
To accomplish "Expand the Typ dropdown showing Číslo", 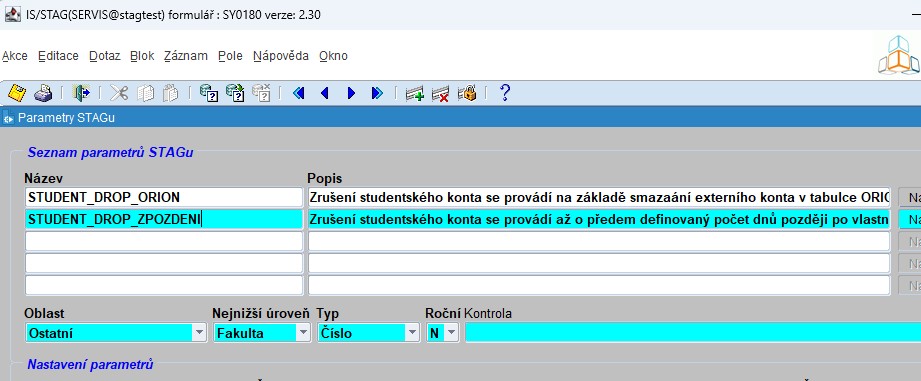I will (412, 333).
